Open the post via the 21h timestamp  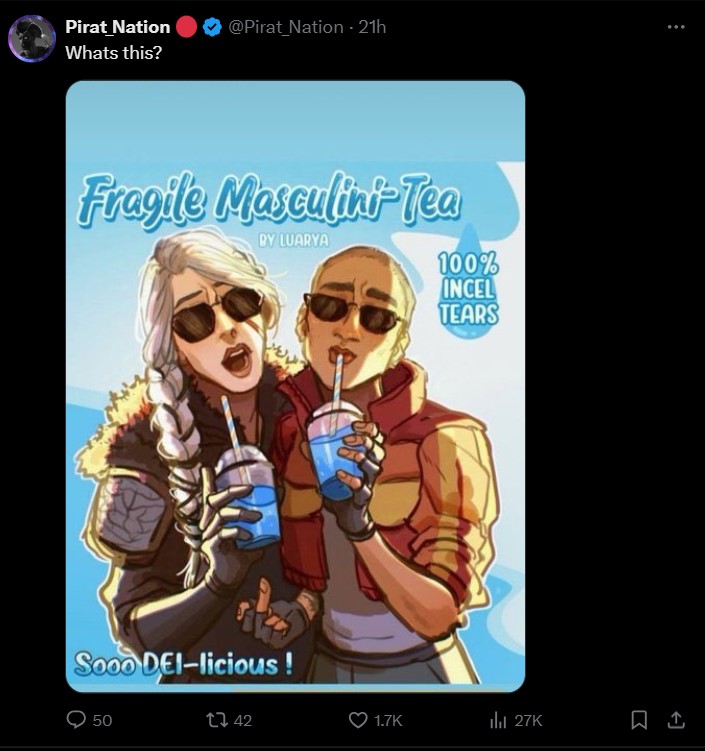click(x=372, y=27)
